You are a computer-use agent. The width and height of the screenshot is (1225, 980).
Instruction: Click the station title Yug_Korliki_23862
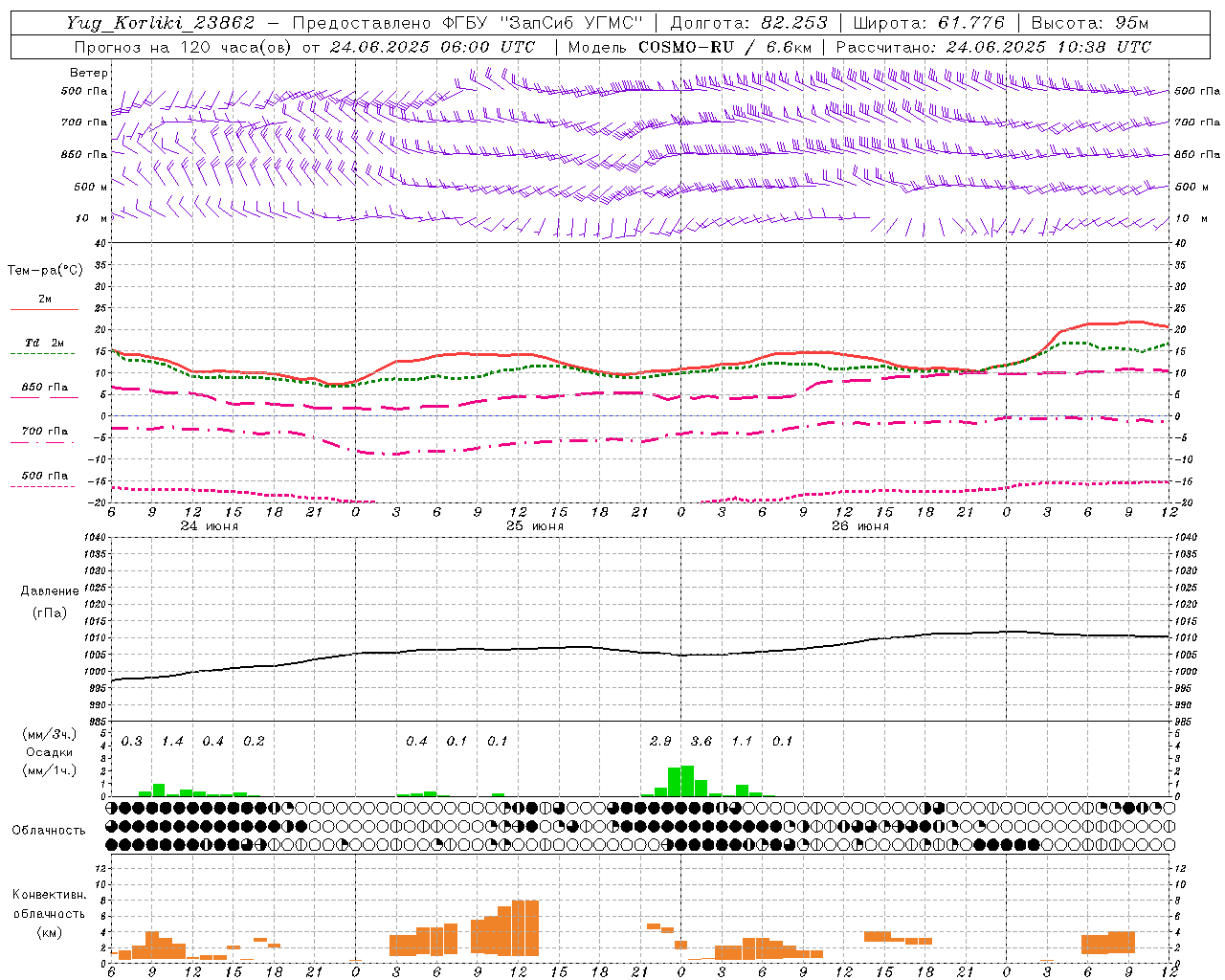(x=161, y=23)
